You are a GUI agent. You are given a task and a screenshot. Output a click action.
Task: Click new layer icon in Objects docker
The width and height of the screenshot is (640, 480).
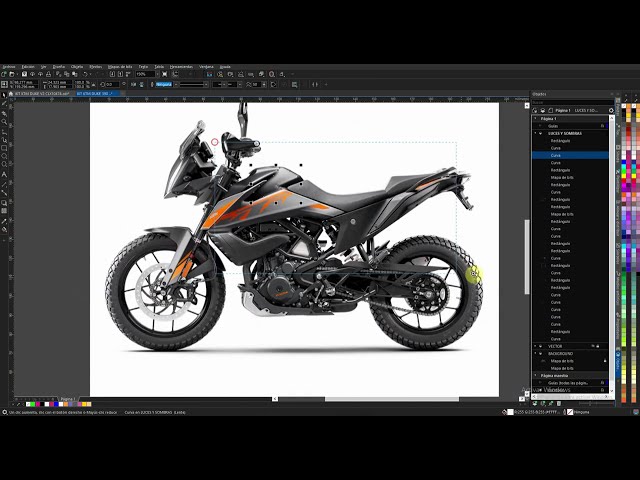tap(535, 403)
